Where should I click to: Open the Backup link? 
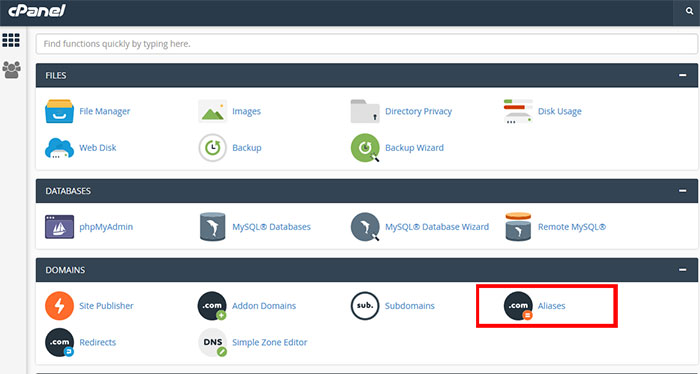click(246, 148)
